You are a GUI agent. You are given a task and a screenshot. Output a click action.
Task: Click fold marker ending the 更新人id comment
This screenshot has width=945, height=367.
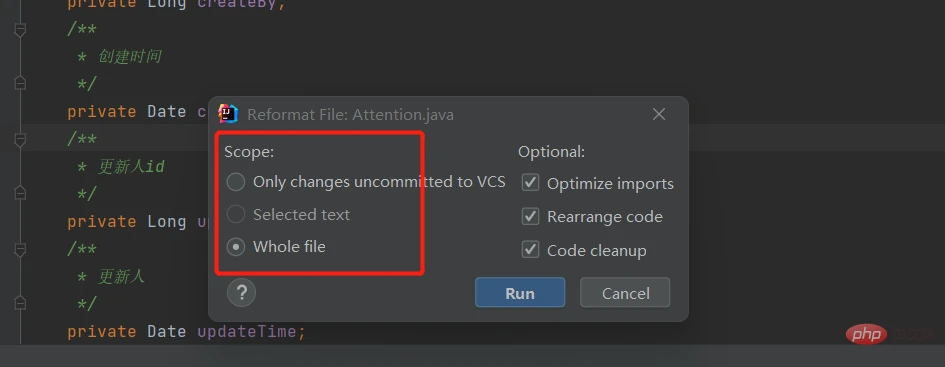pos(20,193)
